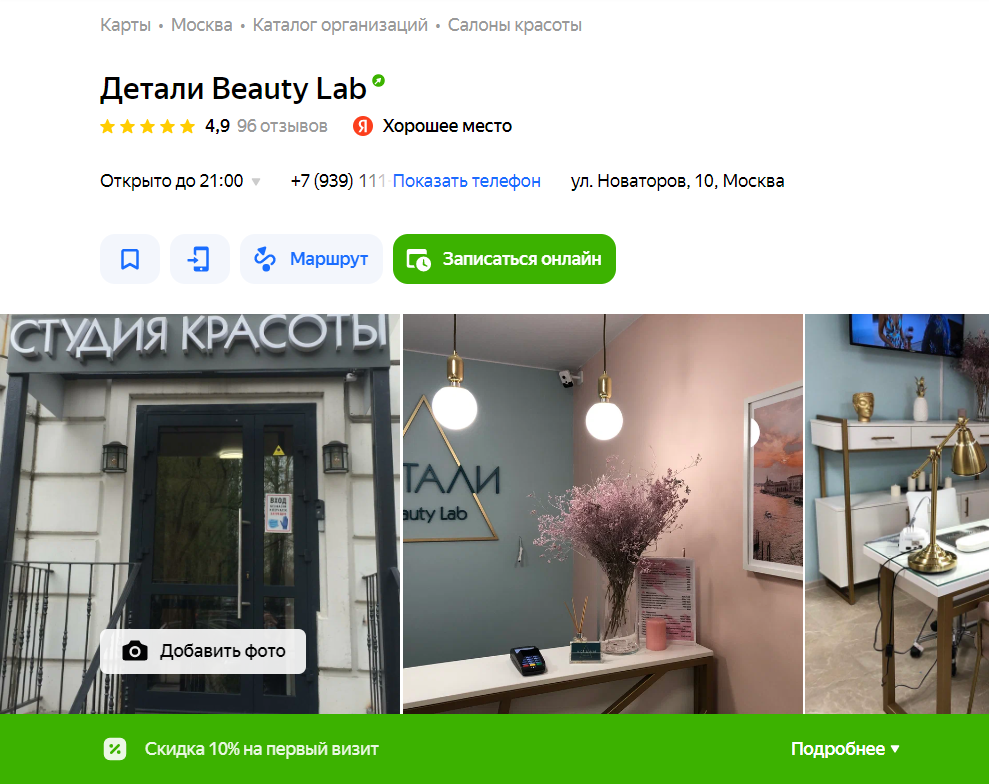The width and height of the screenshot is (989, 784).
Task: Click the route icon on Маршрут button
Action: 265,259
